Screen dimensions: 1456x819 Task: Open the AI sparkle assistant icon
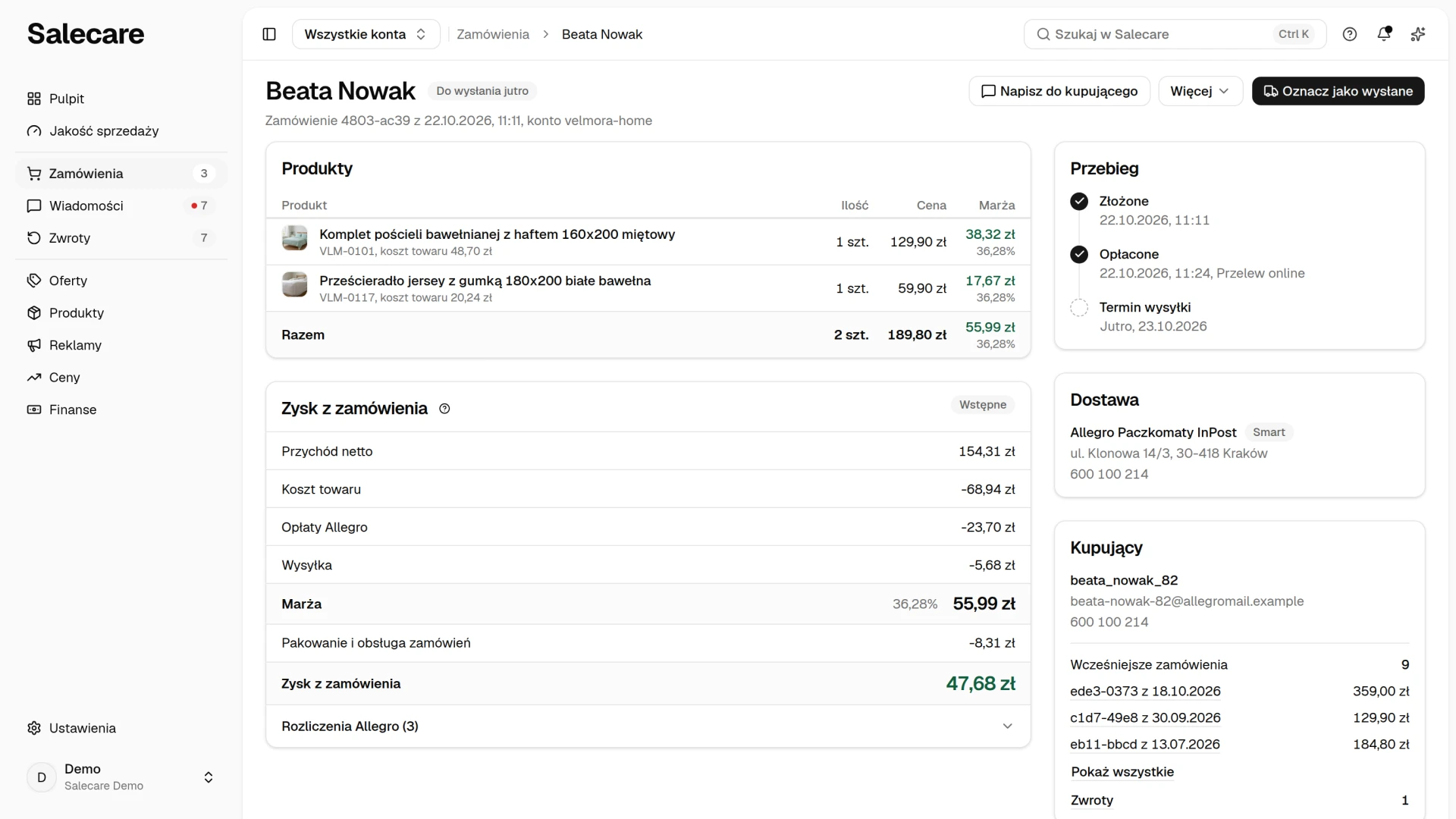coord(1418,34)
